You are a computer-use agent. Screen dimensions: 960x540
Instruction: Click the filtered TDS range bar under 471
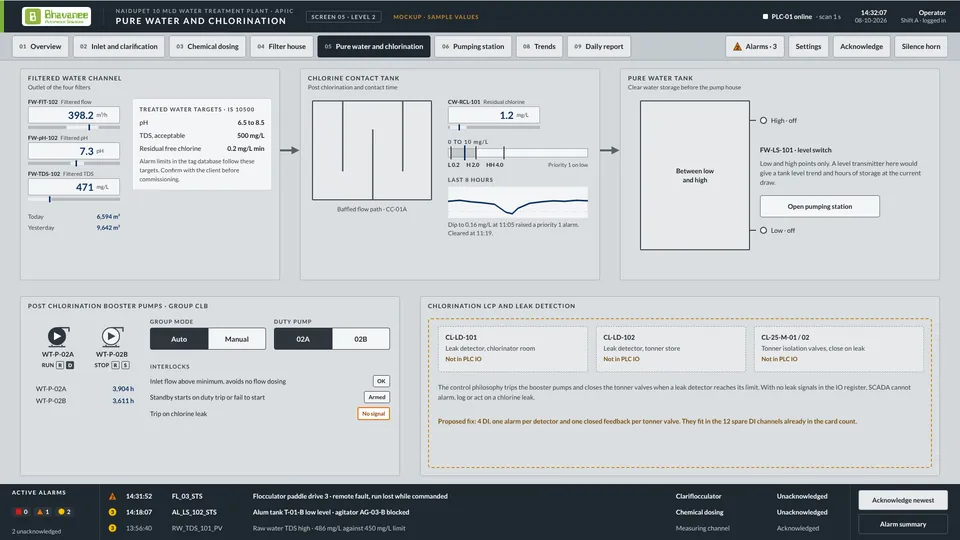point(74,199)
